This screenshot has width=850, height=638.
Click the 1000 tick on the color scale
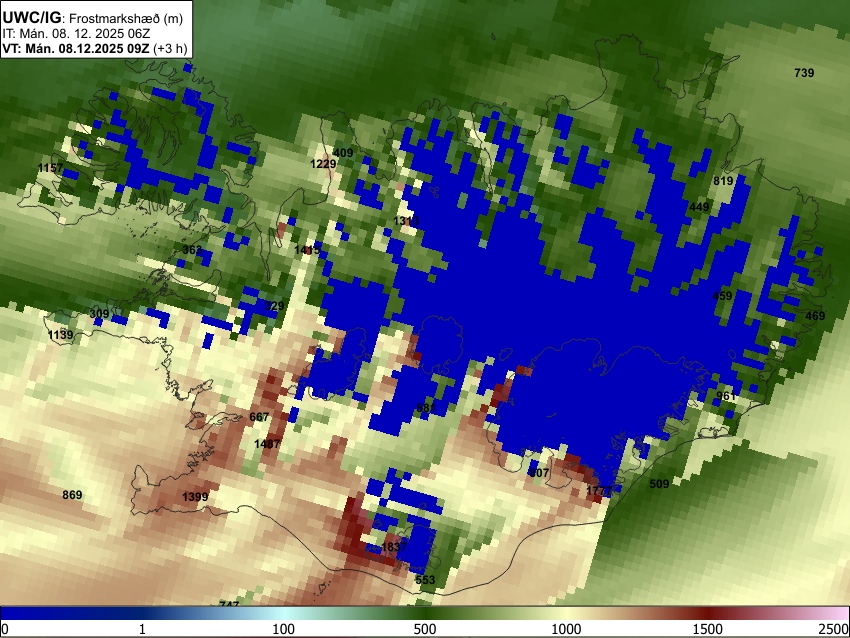pos(566,629)
